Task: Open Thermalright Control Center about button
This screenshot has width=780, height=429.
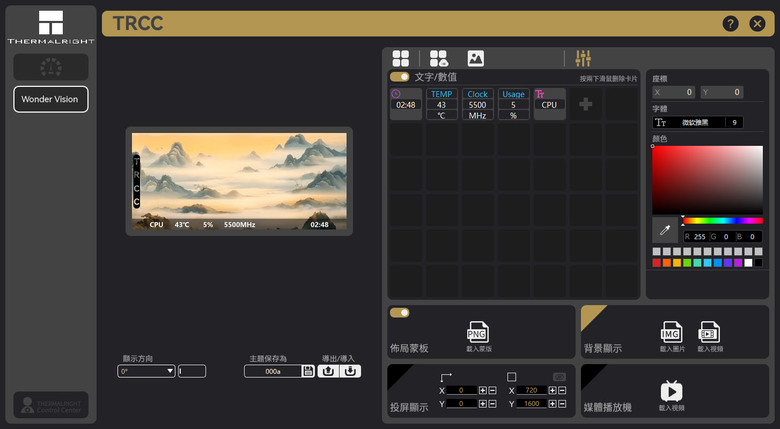Action: [50, 405]
